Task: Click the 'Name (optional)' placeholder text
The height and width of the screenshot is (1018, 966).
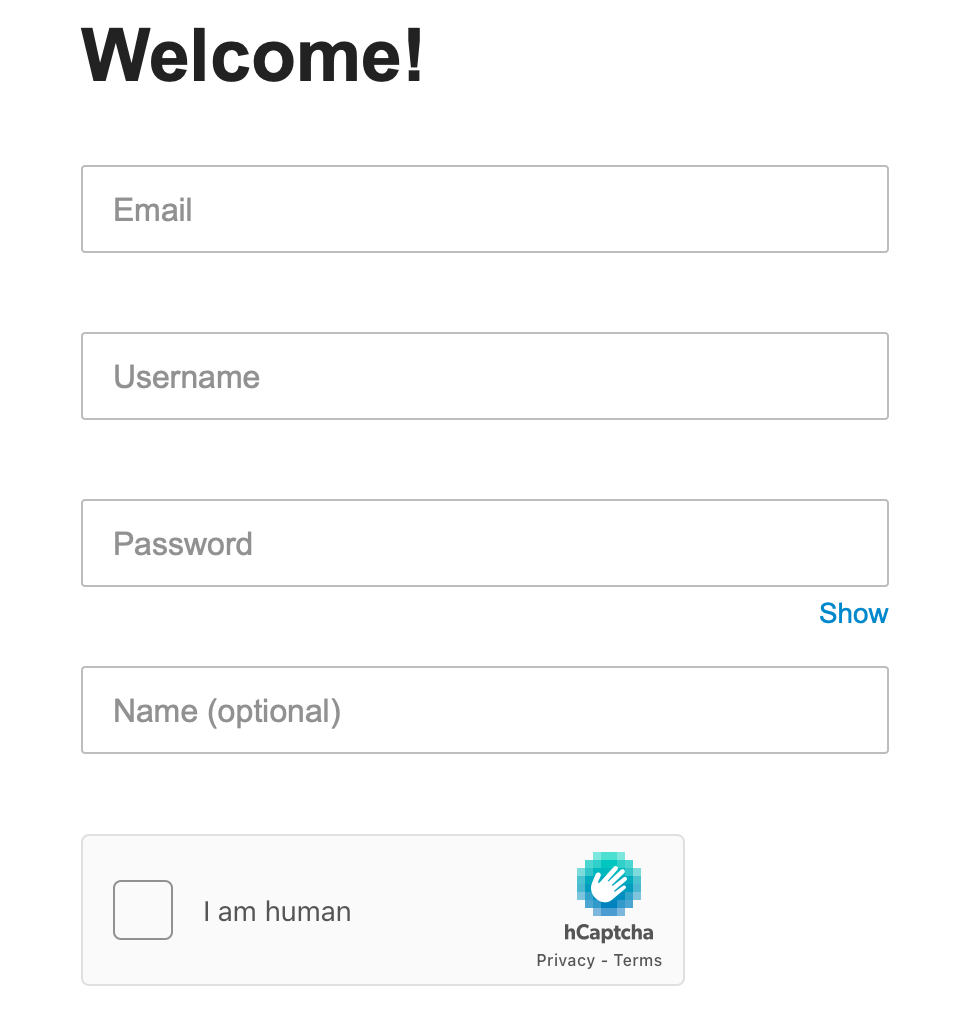Action: [x=227, y=711]
